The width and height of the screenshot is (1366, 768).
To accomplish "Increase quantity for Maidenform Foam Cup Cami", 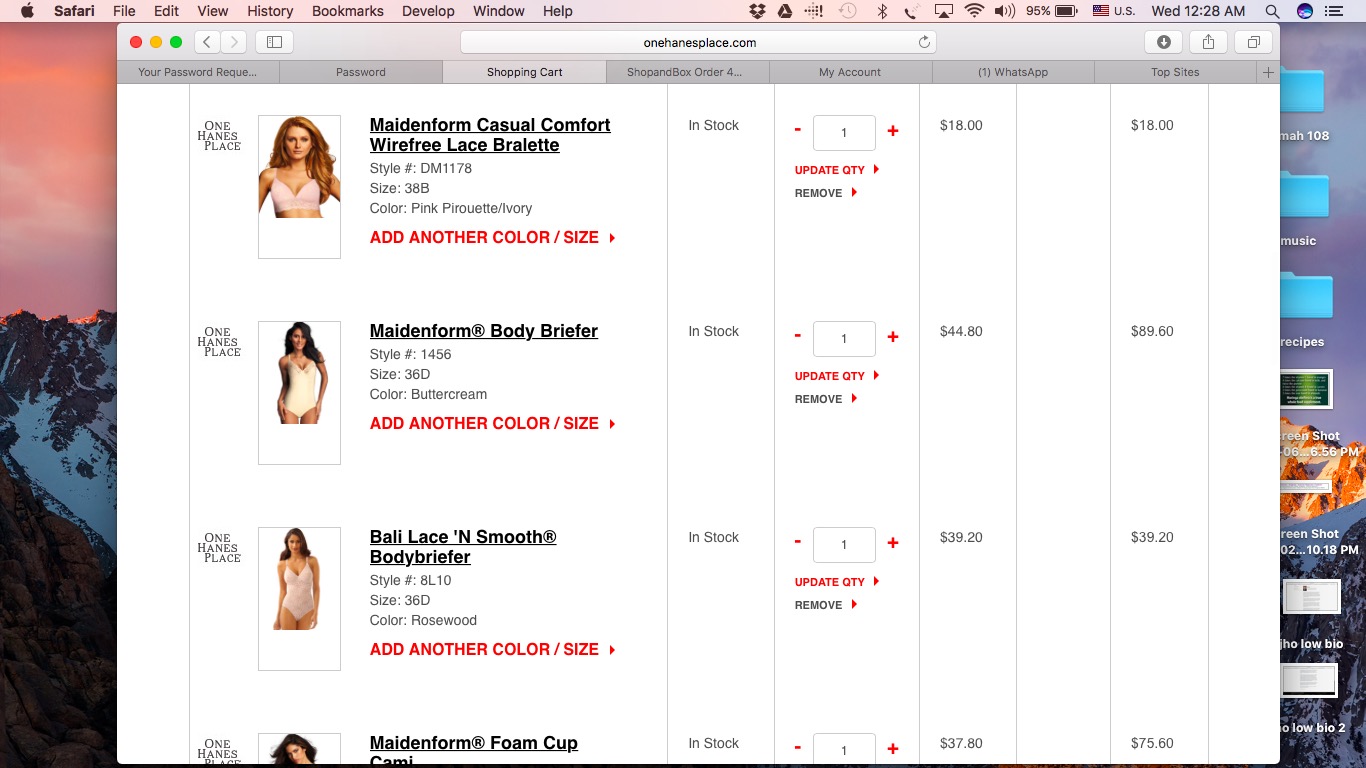I will [893, 749].
